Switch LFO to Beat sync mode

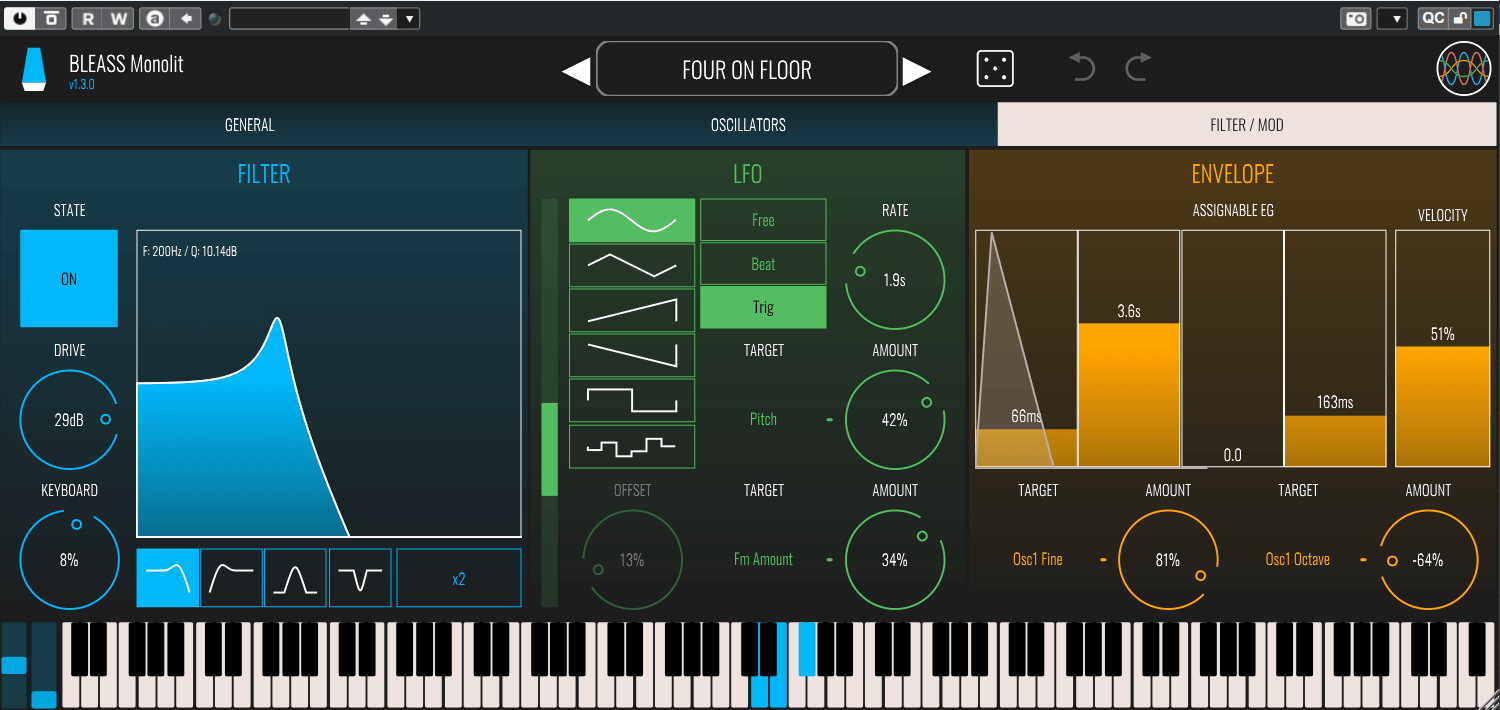[763, 264]
